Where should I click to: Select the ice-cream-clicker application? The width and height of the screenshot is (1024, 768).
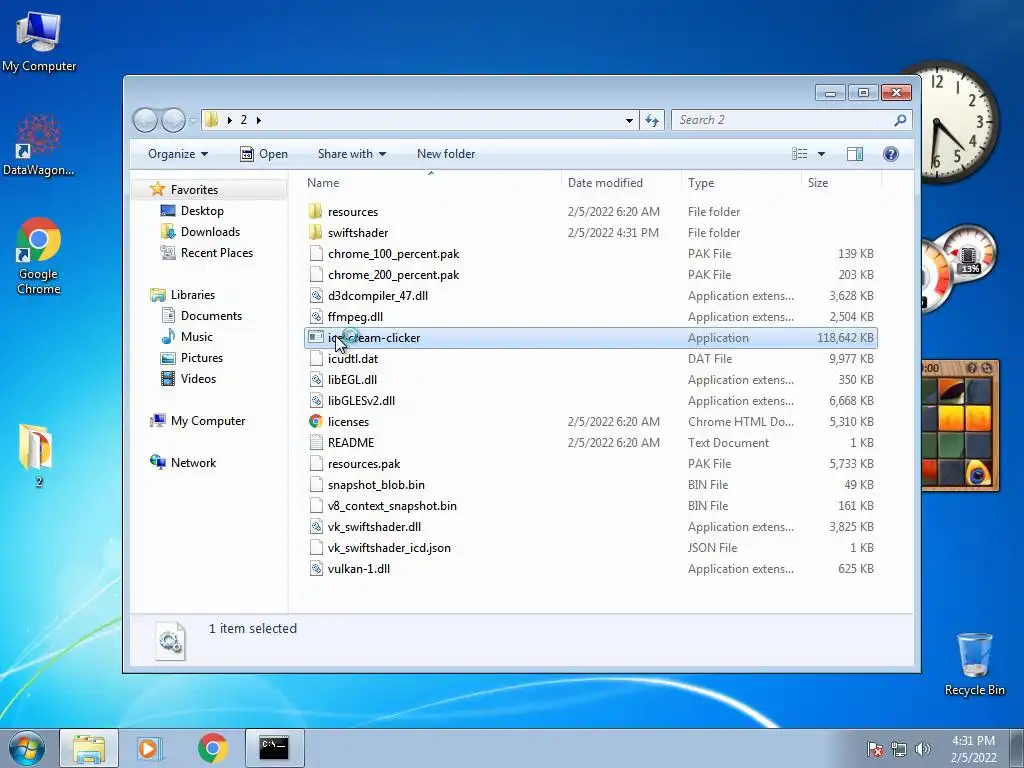591,338
